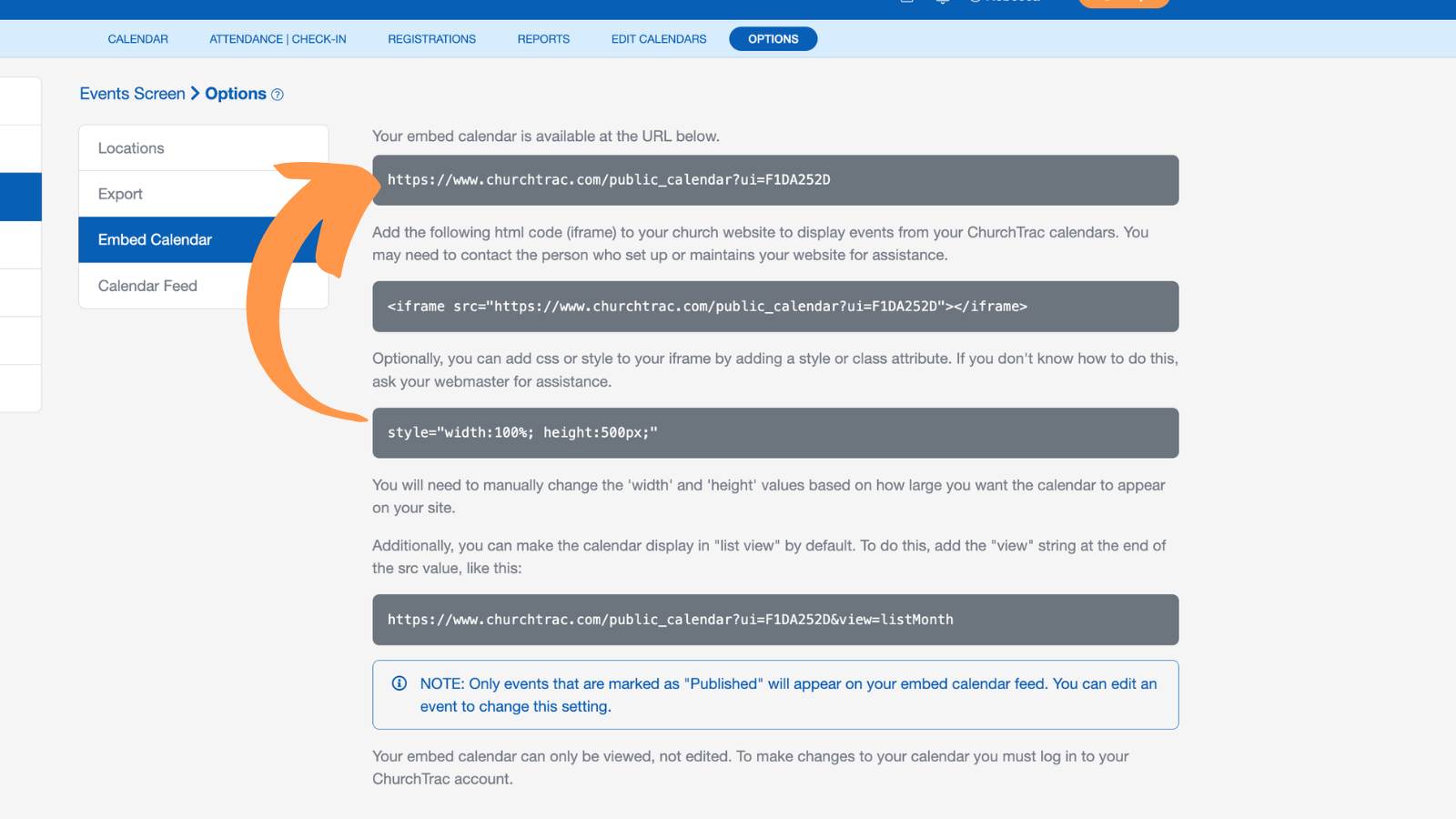
Task: Click the "Your embed calendar is available" text
Action: [546, 136]
